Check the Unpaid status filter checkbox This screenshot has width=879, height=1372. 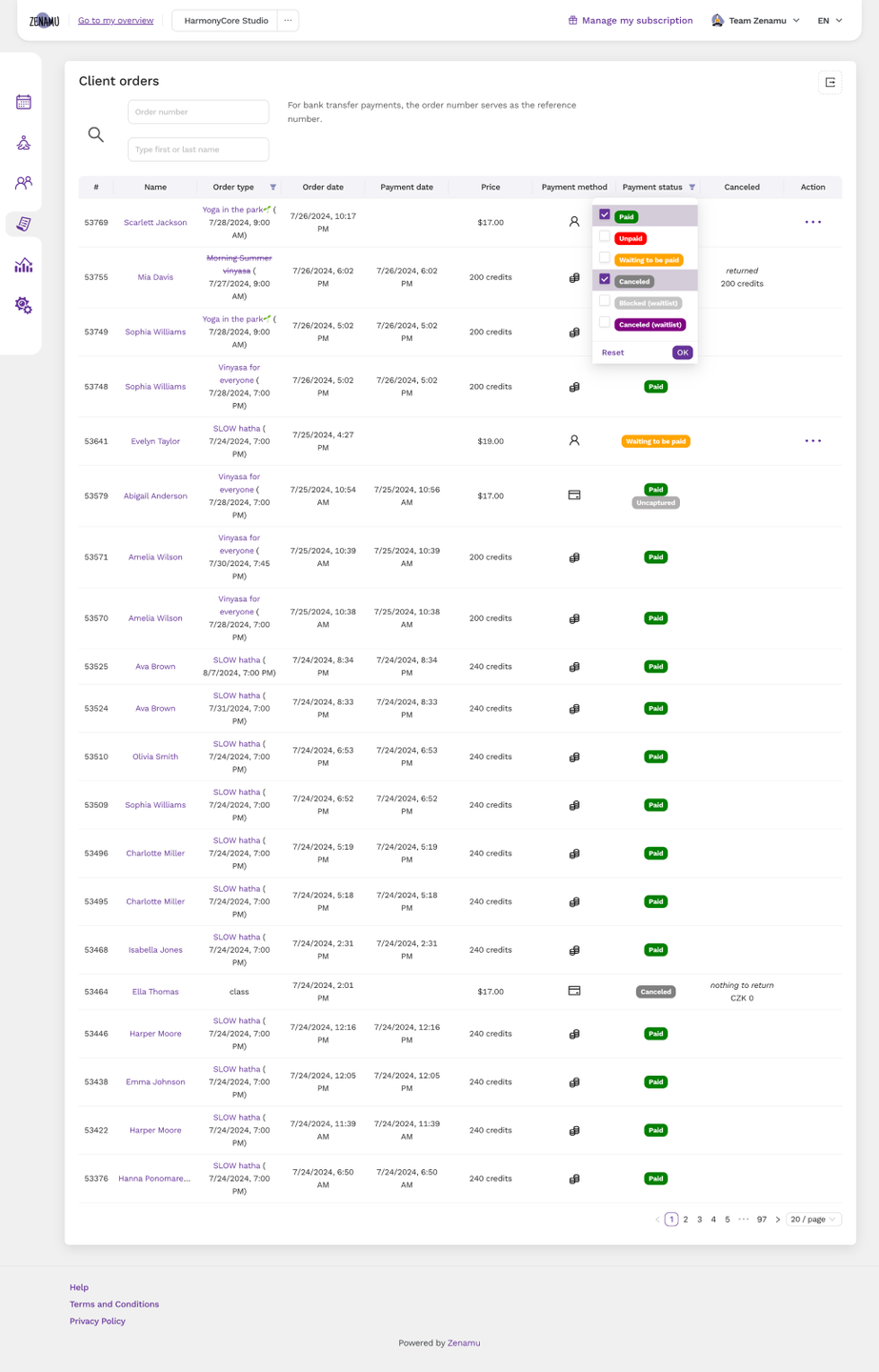coord(605,237)
